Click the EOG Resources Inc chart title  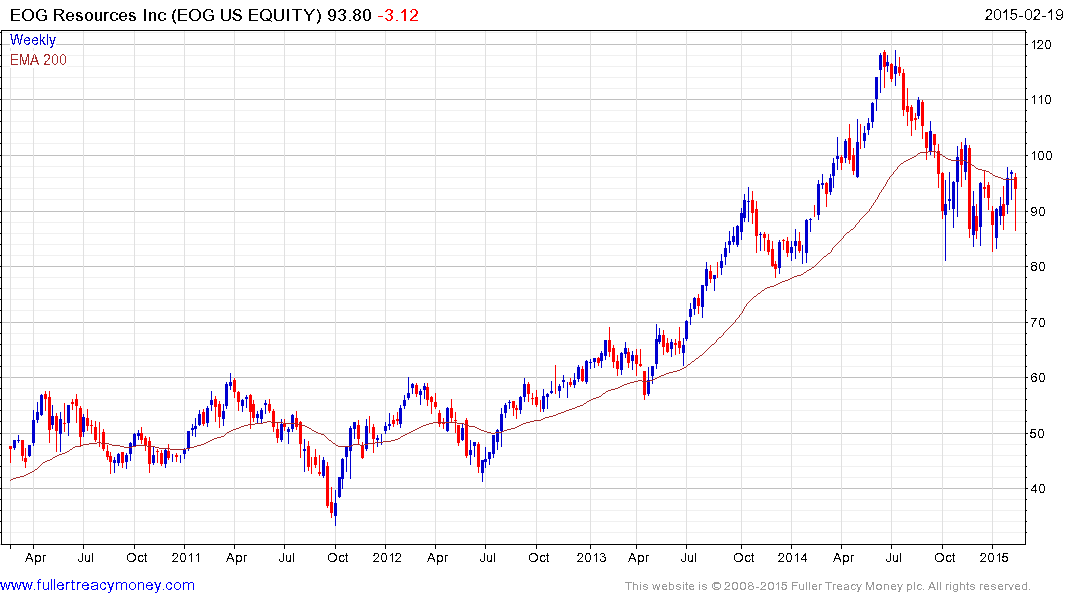click(165, 15)
